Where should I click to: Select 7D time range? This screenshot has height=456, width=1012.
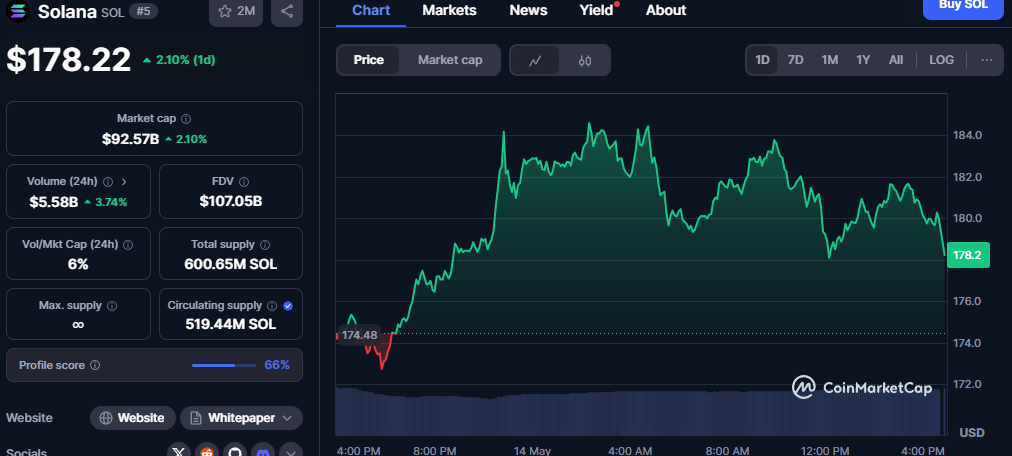click(795, 60)
